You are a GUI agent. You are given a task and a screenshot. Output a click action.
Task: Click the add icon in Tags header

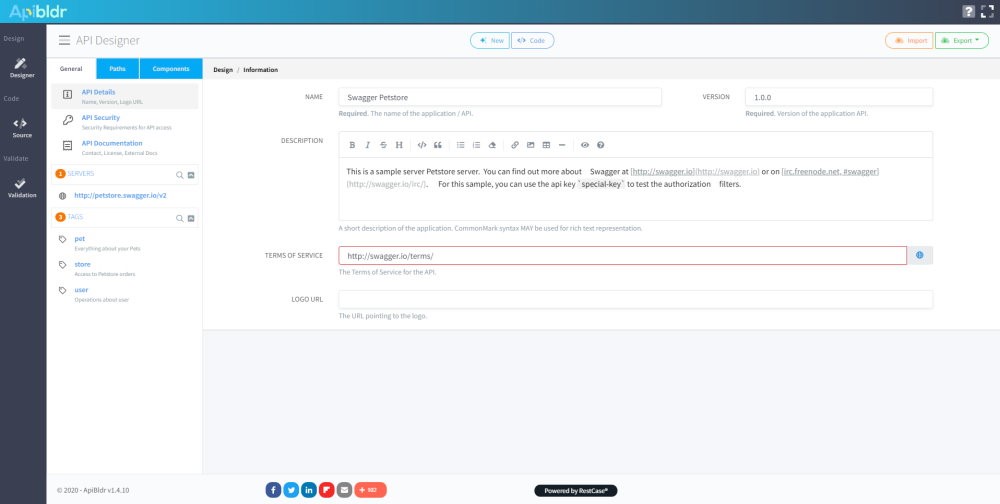coord(191,218)
